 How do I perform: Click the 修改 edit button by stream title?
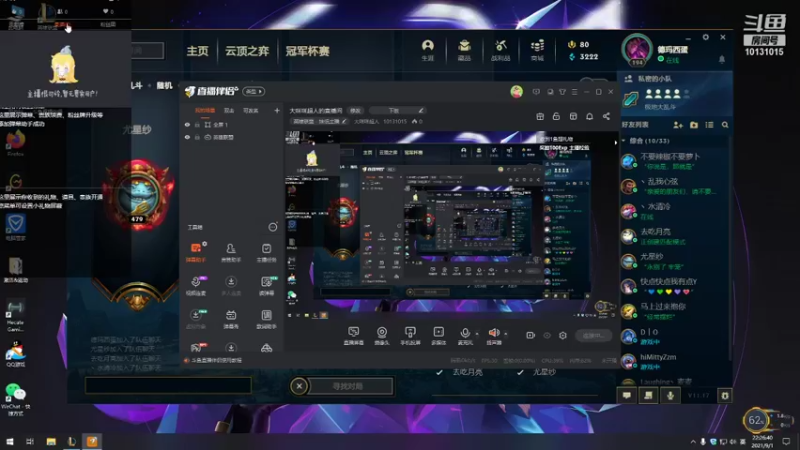pos(355,110)
